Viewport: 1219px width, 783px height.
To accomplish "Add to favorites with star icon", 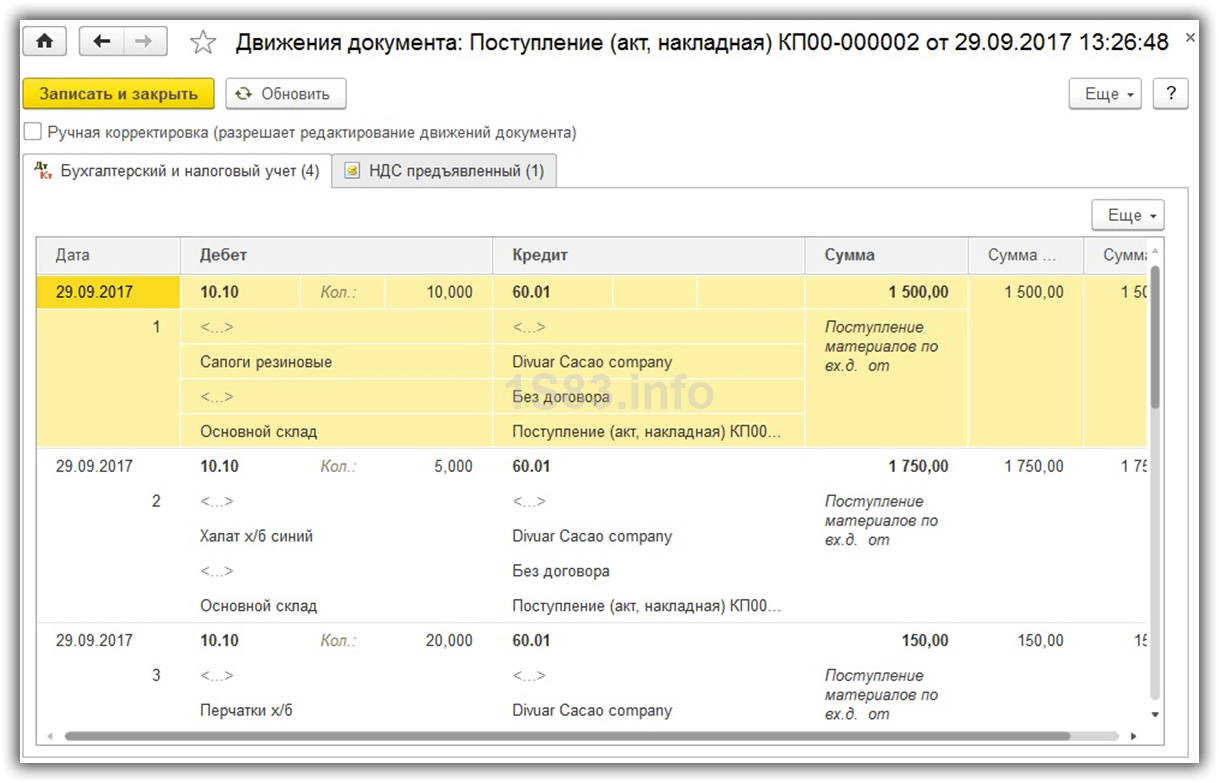I will (203, 42).
